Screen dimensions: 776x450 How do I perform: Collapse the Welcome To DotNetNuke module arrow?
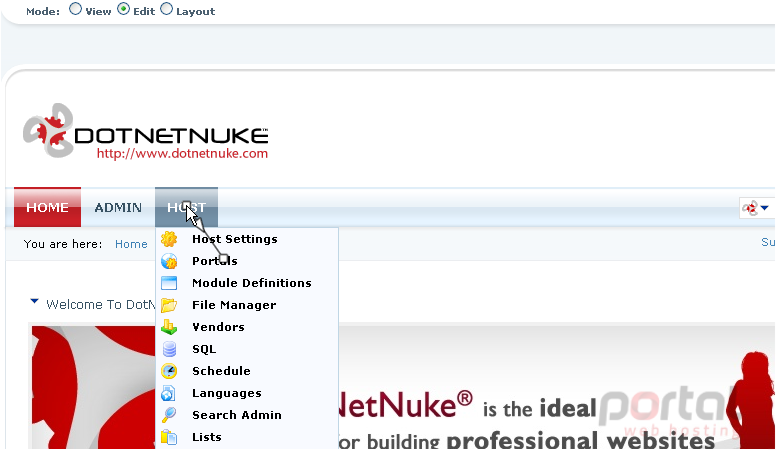pyautogui.click(x=34, y=301)
